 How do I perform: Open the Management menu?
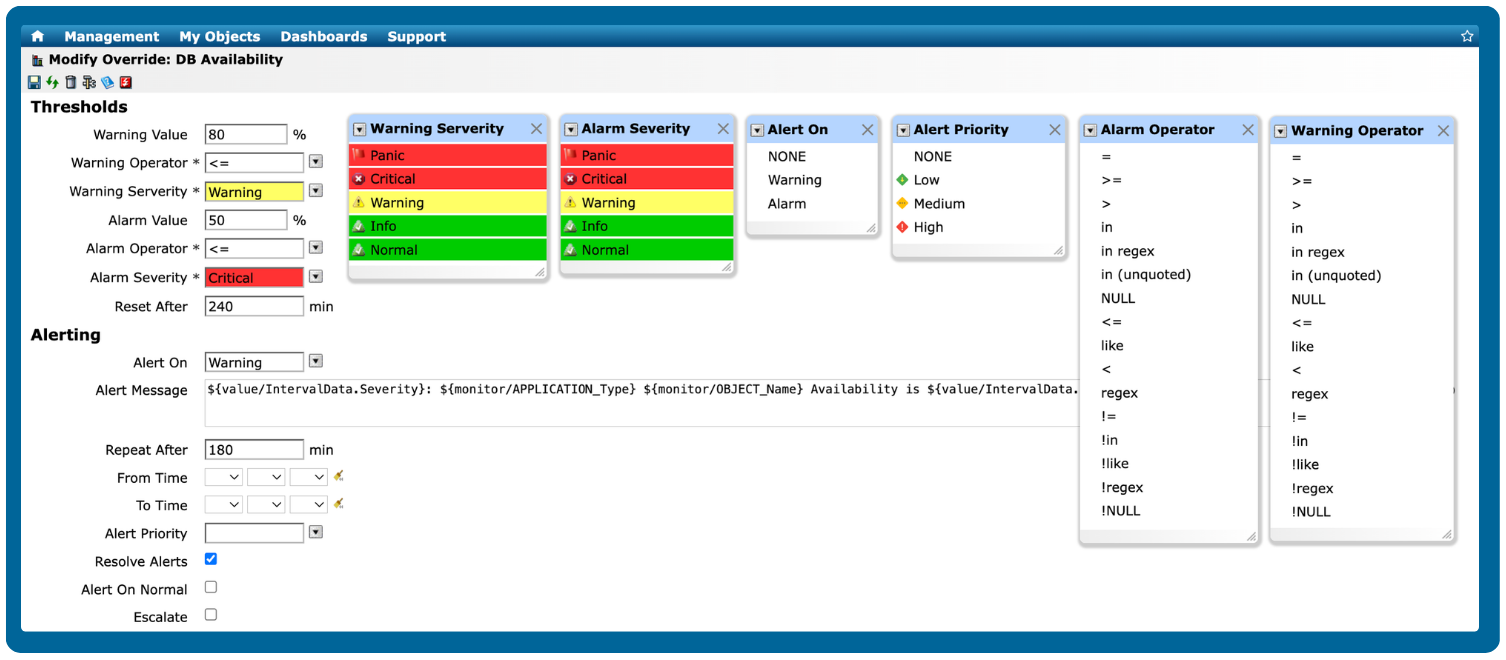click(111, 36)
